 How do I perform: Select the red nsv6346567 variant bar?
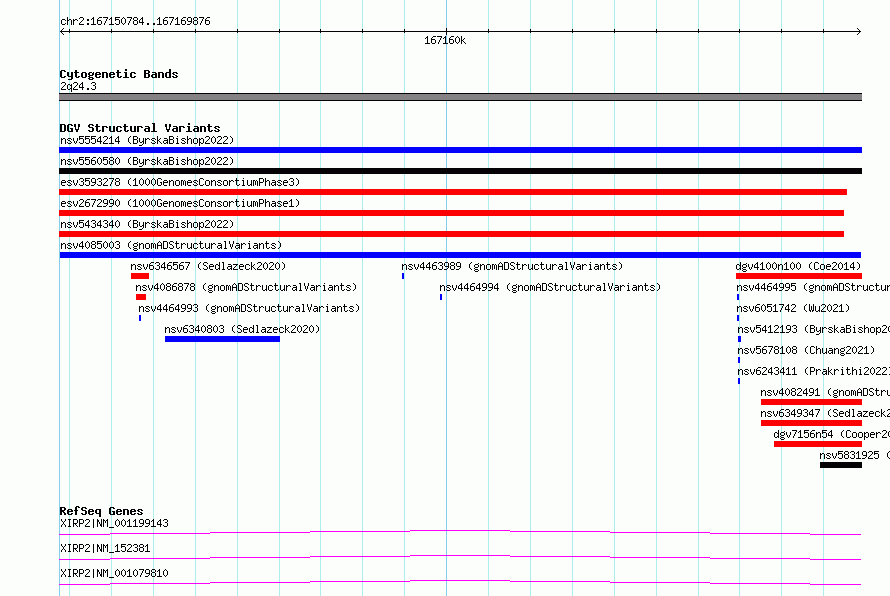[x=140, y=276]
